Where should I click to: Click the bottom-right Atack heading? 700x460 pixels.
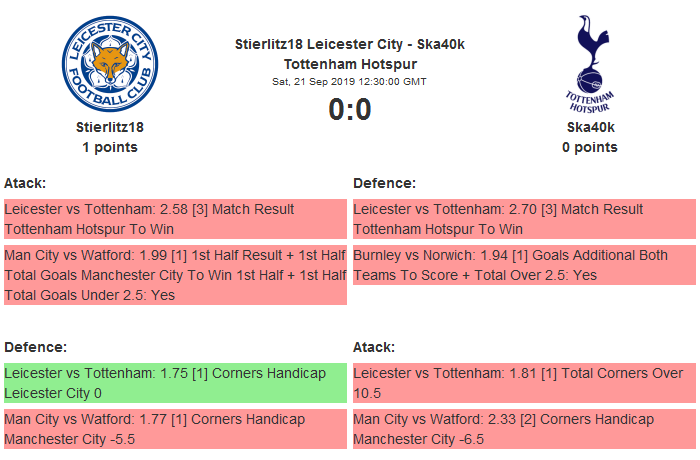point(374,347)
